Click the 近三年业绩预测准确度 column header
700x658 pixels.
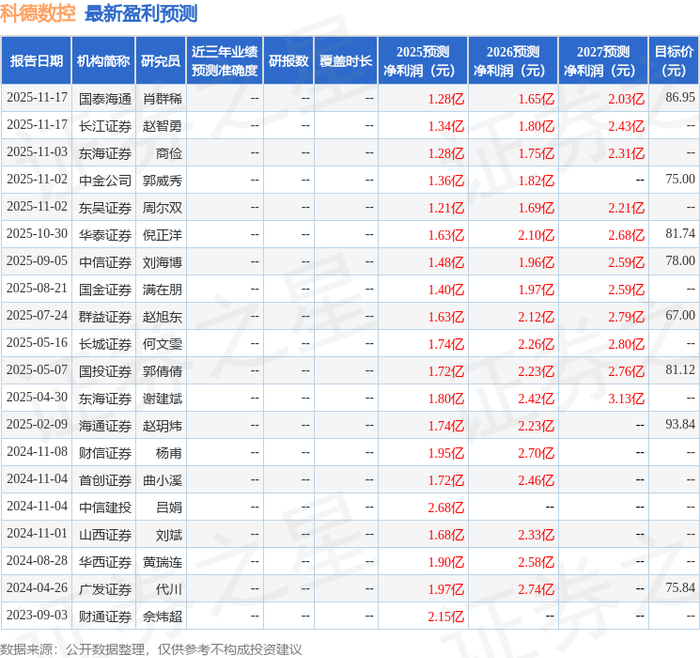point(225,61)
